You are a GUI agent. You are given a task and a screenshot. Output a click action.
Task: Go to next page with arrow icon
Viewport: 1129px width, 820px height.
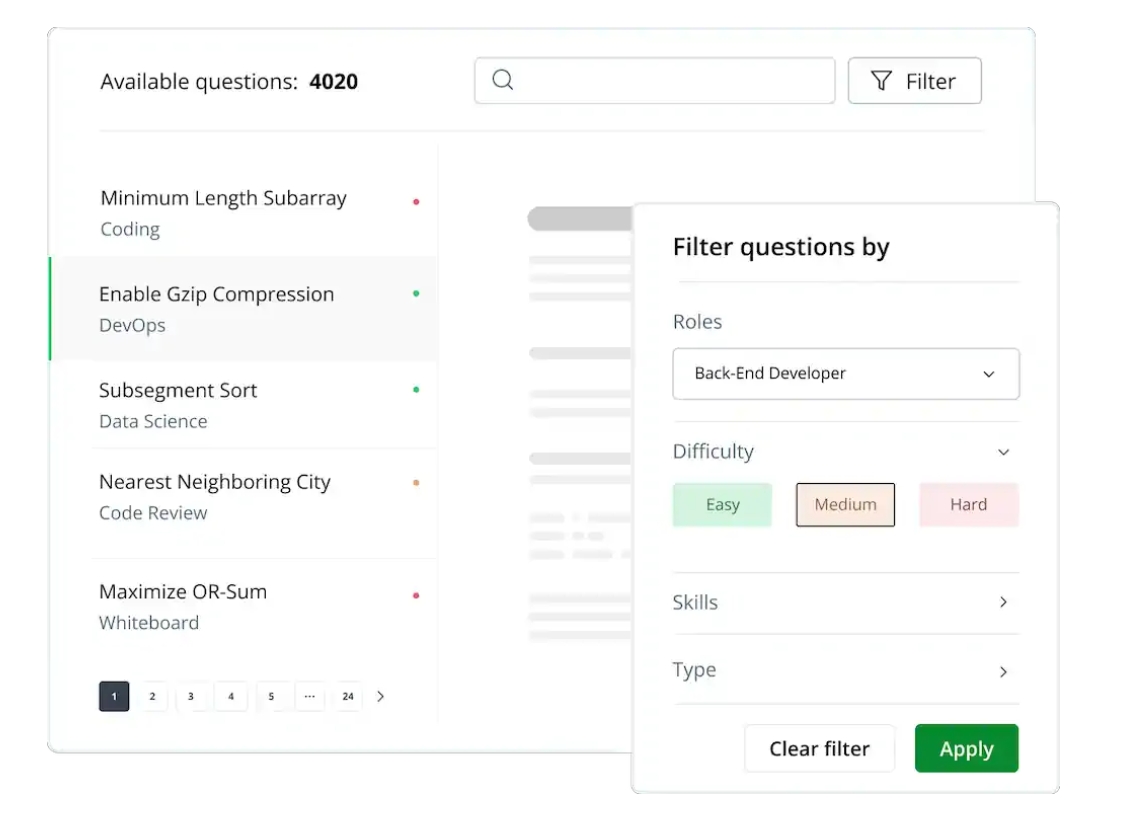pos(381,696)
